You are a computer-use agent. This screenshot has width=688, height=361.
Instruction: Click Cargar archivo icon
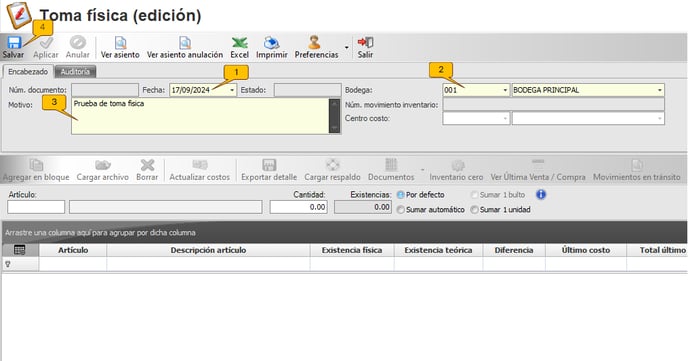(x=103, y=165)
